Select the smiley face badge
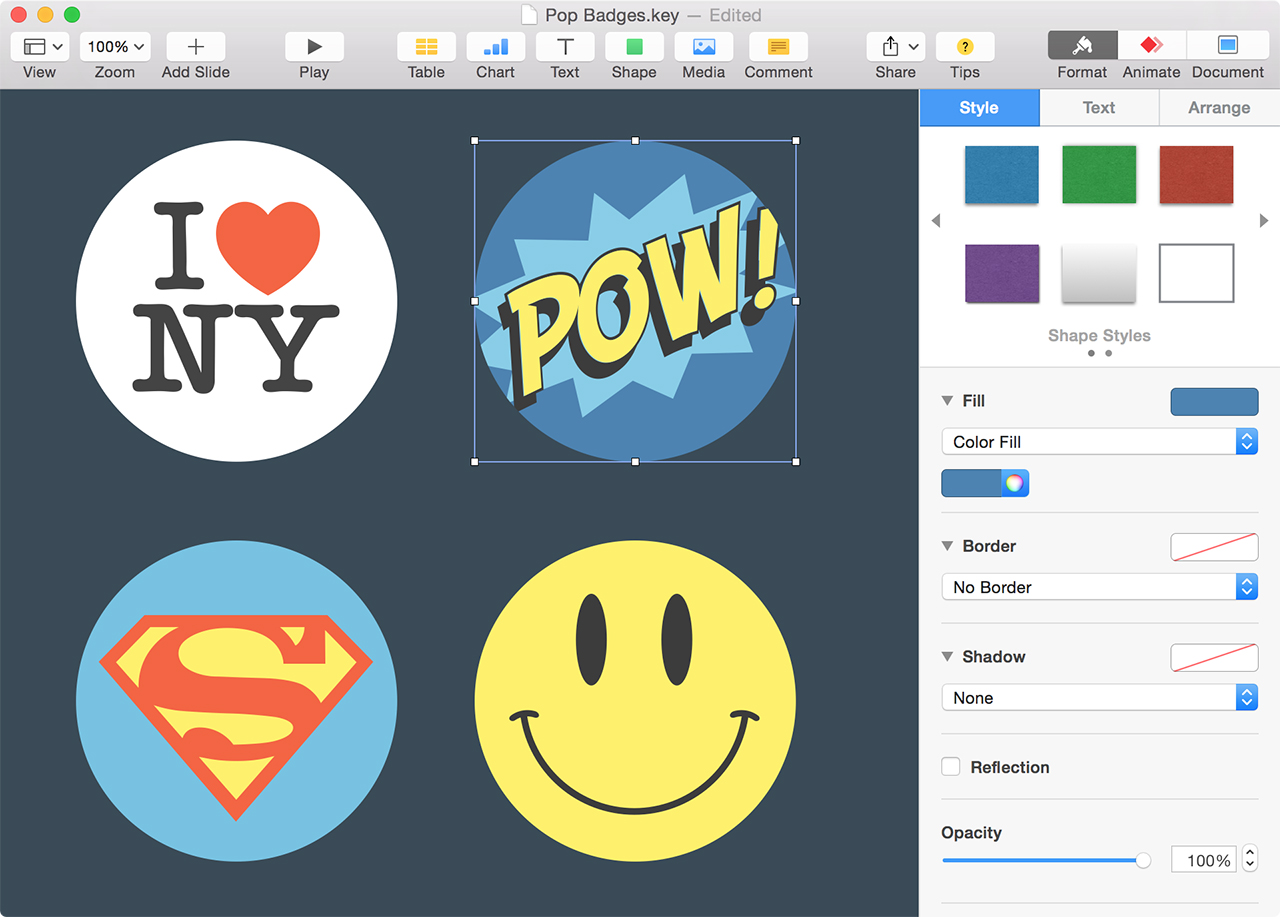1280x917 pixels. tap(635, 701)
